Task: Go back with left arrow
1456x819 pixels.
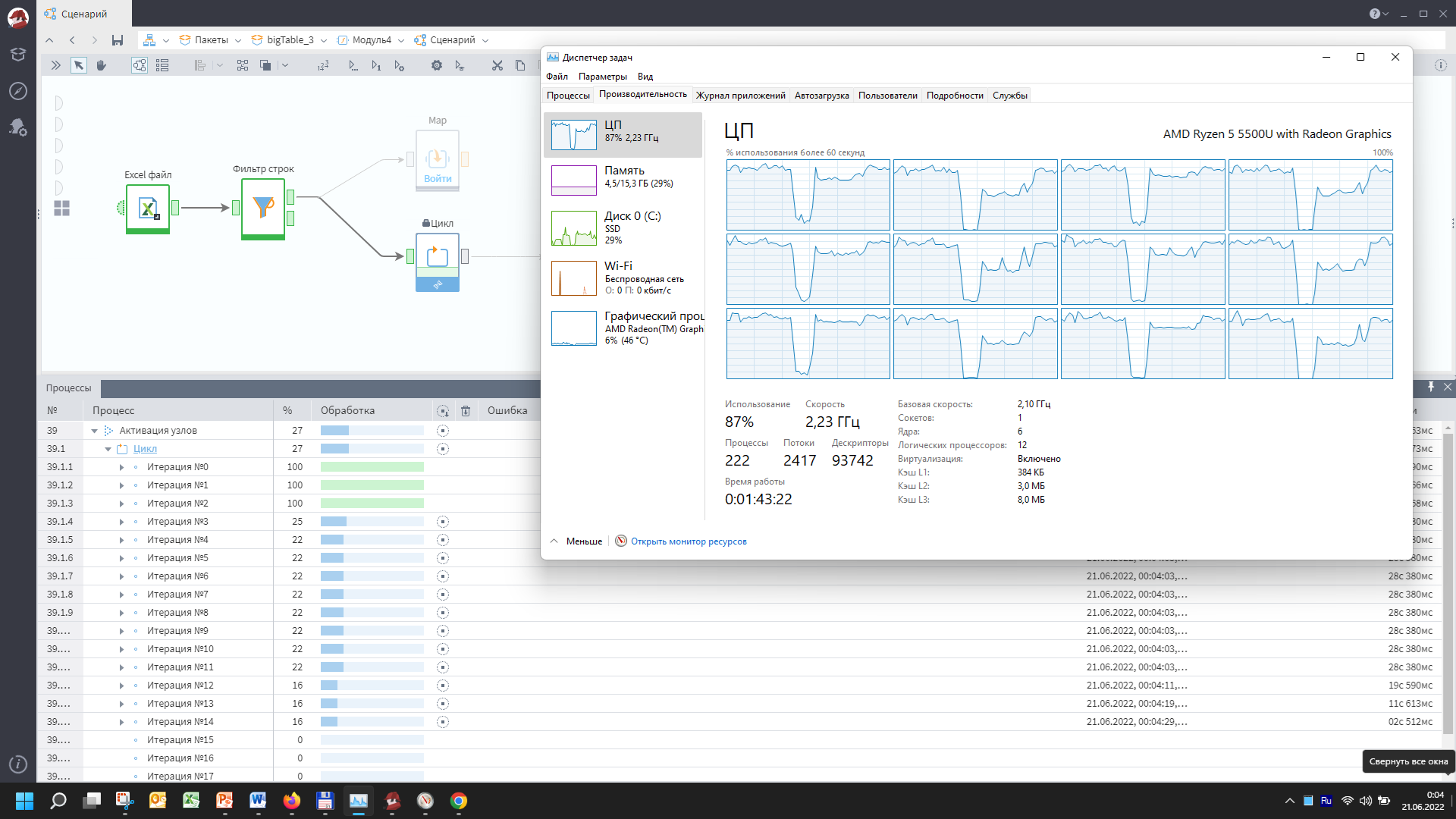Action: pyautogui.click(x=72, y=40)
